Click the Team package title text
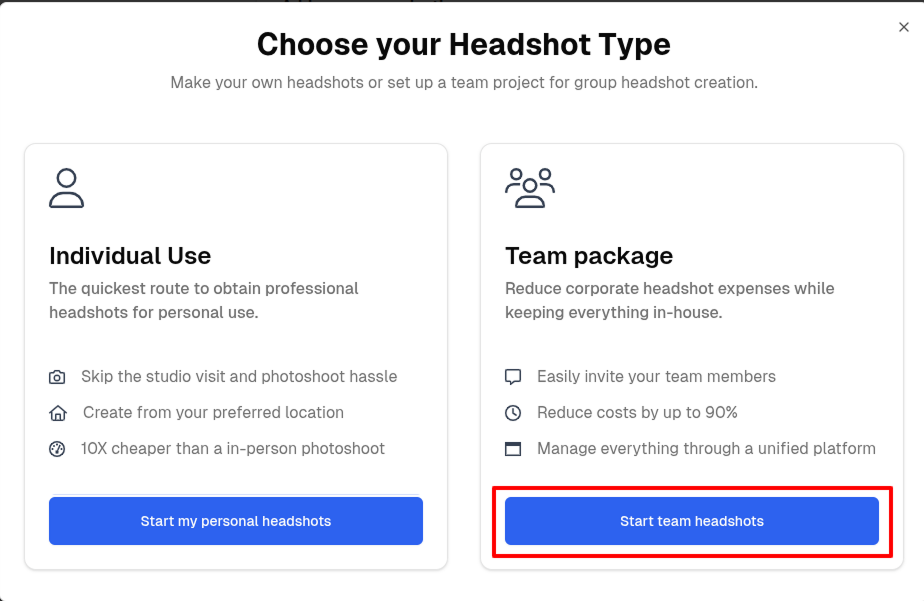 coord(588,256)
